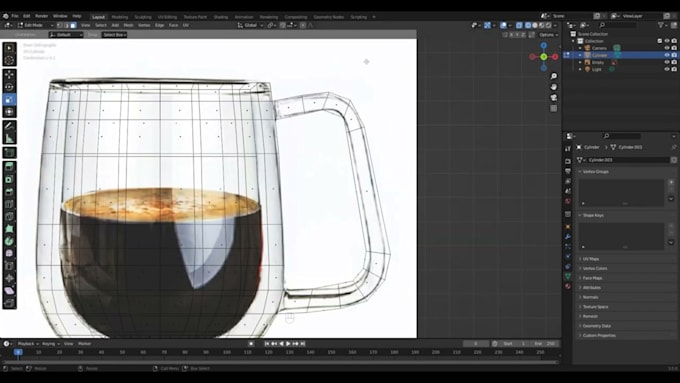Click the viewport zoom magnifier icon
The width and height of the screenshot is (680, 383).
[x=554, y=76]
